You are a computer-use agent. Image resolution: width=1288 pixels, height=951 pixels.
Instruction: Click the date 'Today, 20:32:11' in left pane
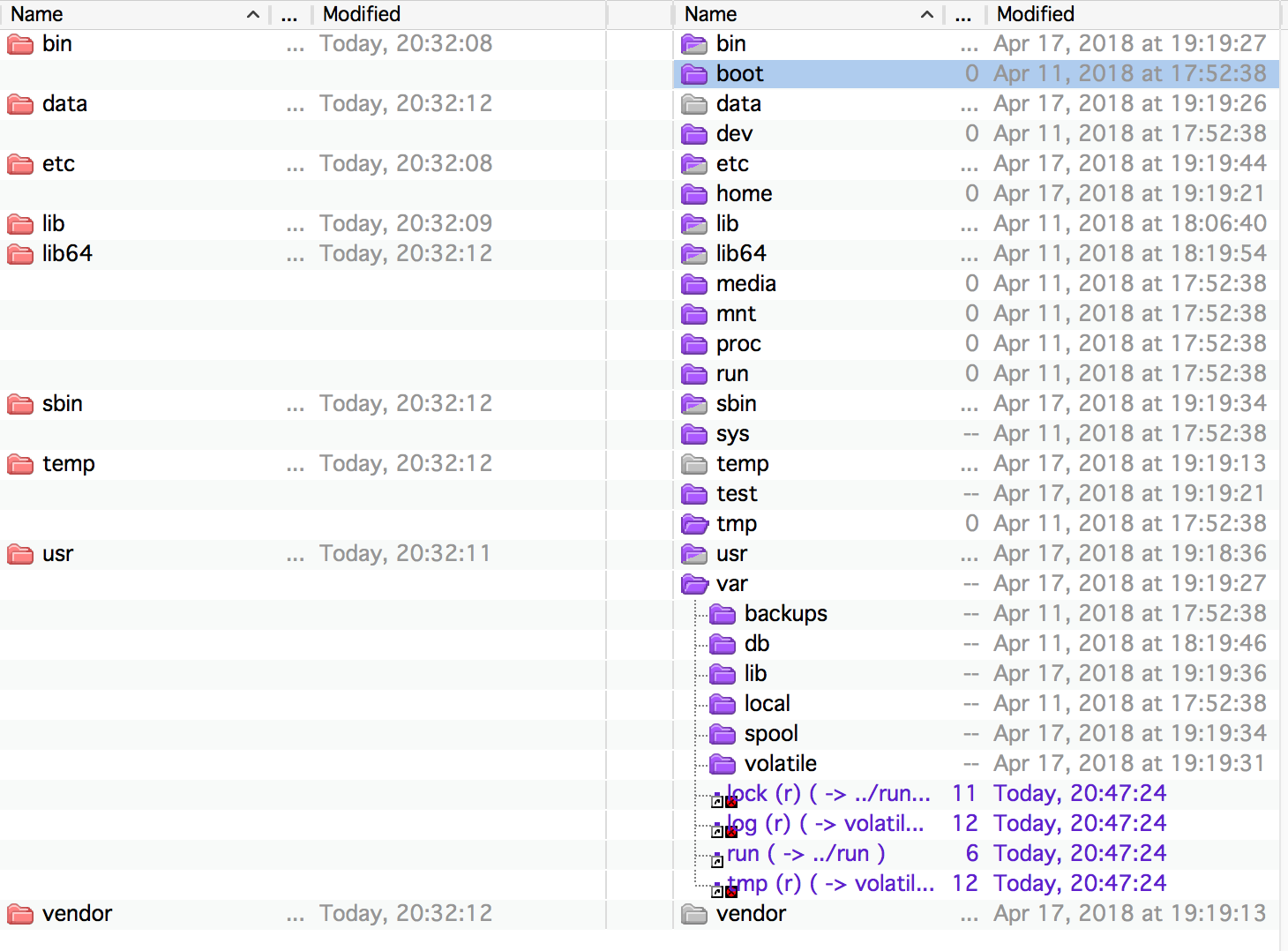click(x=405, y=554)
